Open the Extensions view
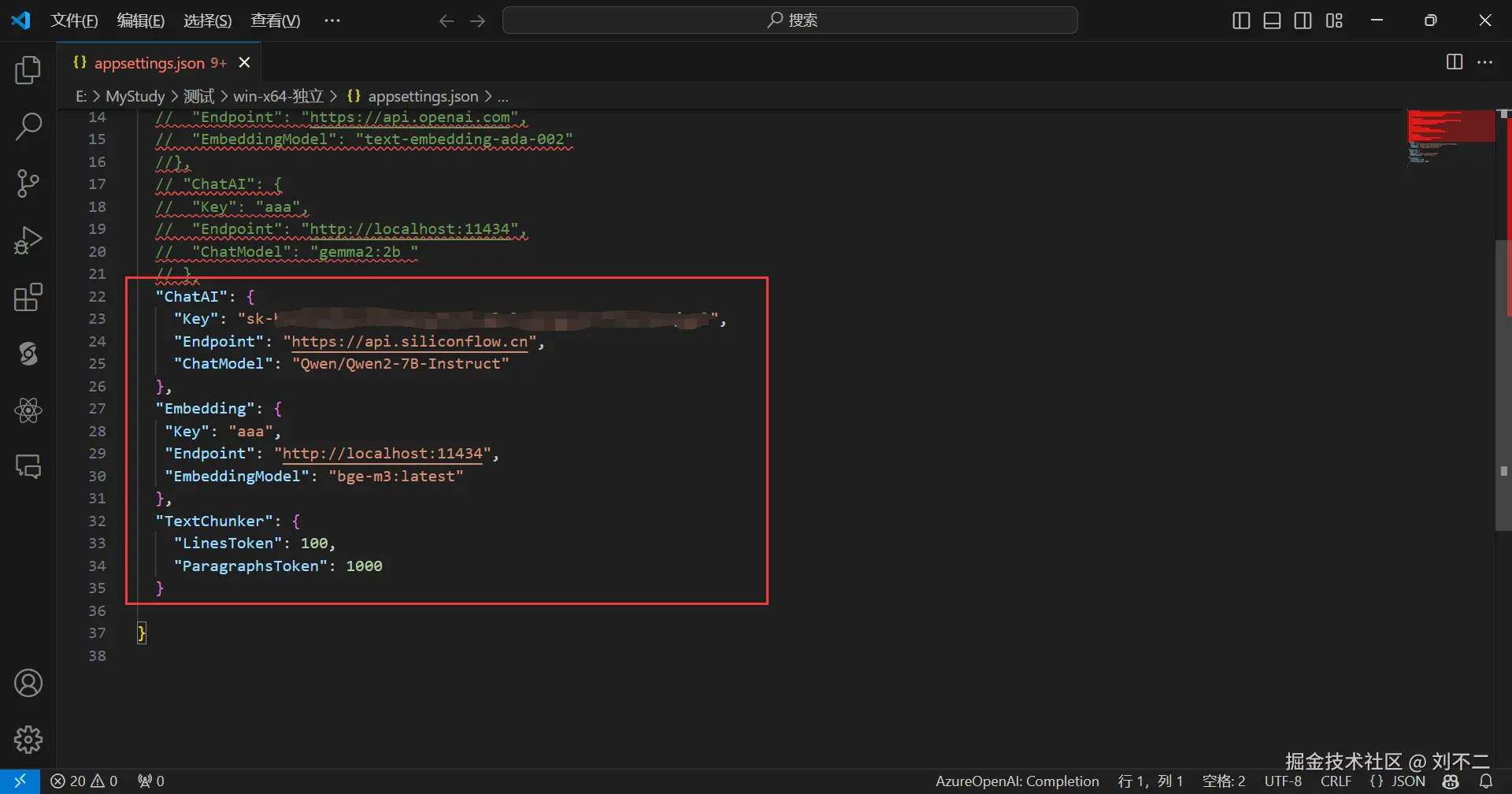1512x794 pixels. (x=28, y=297)
